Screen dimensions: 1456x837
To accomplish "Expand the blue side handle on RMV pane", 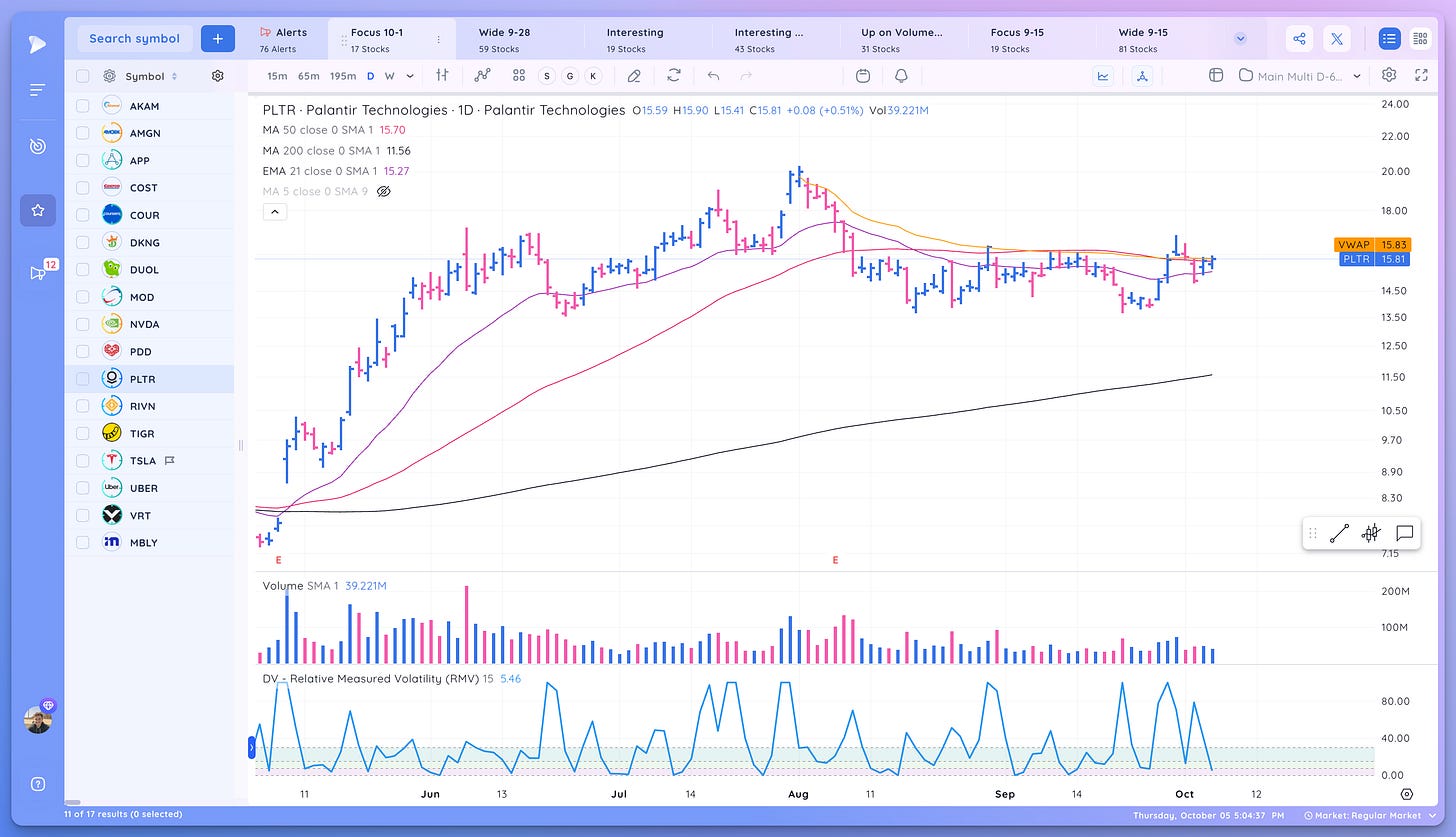I will 251,746.
